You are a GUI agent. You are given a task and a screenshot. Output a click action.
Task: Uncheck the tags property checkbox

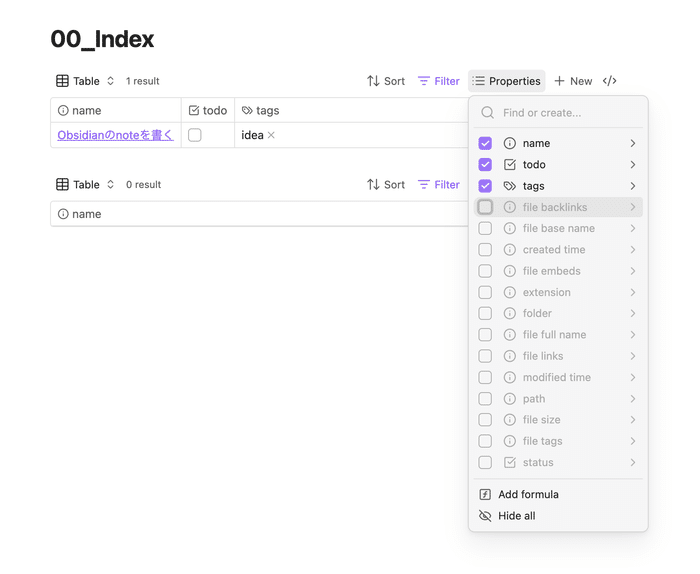pyautogui.click(x=485, y=186)
